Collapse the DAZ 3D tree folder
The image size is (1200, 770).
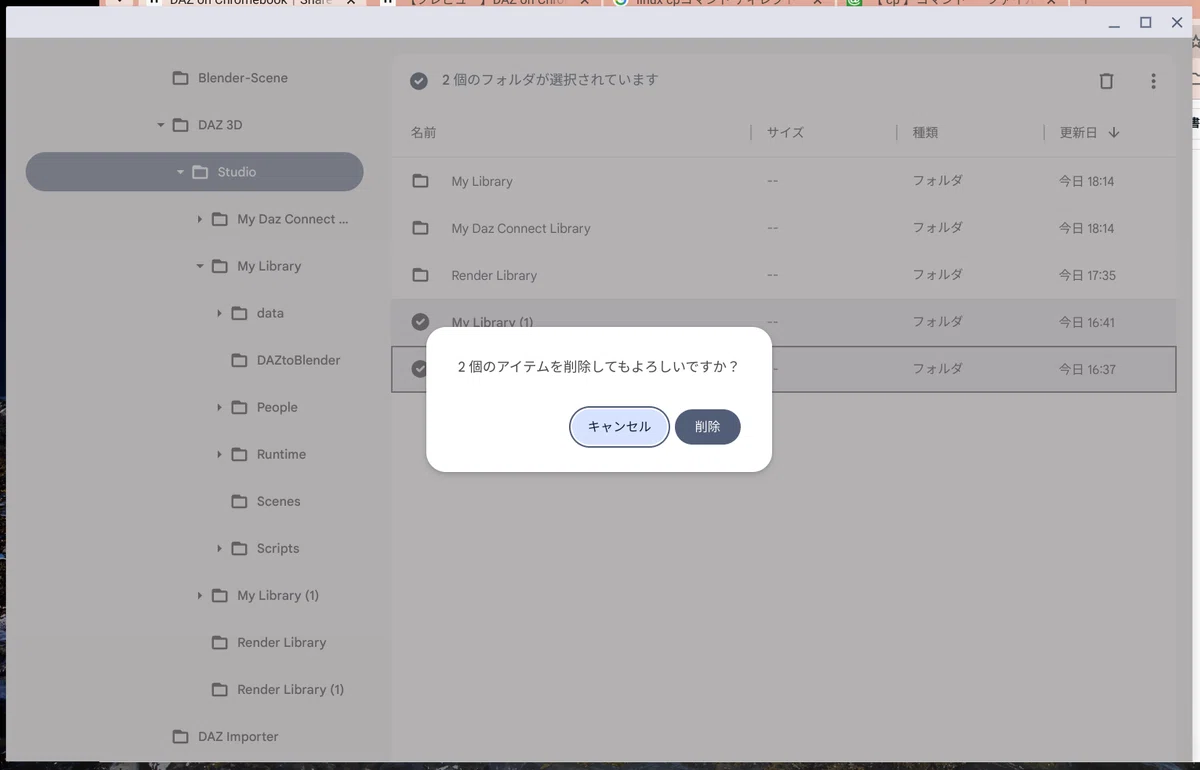click(160, 125)
